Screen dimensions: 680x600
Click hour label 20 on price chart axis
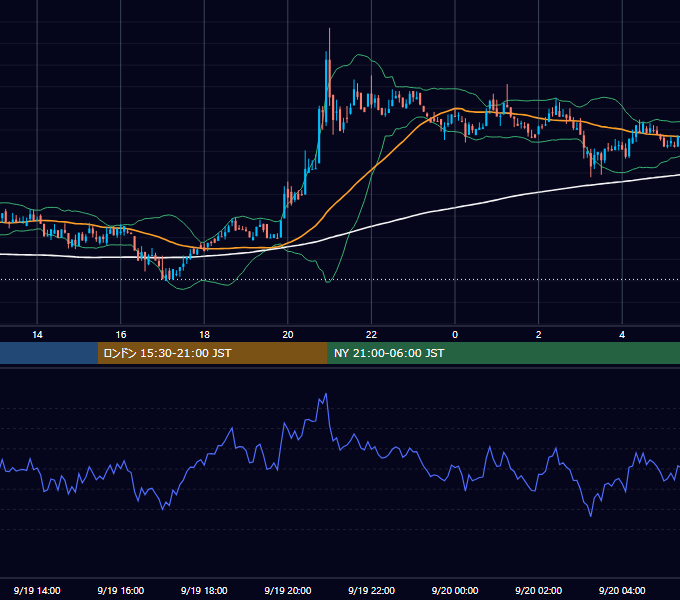coord(288,335)
